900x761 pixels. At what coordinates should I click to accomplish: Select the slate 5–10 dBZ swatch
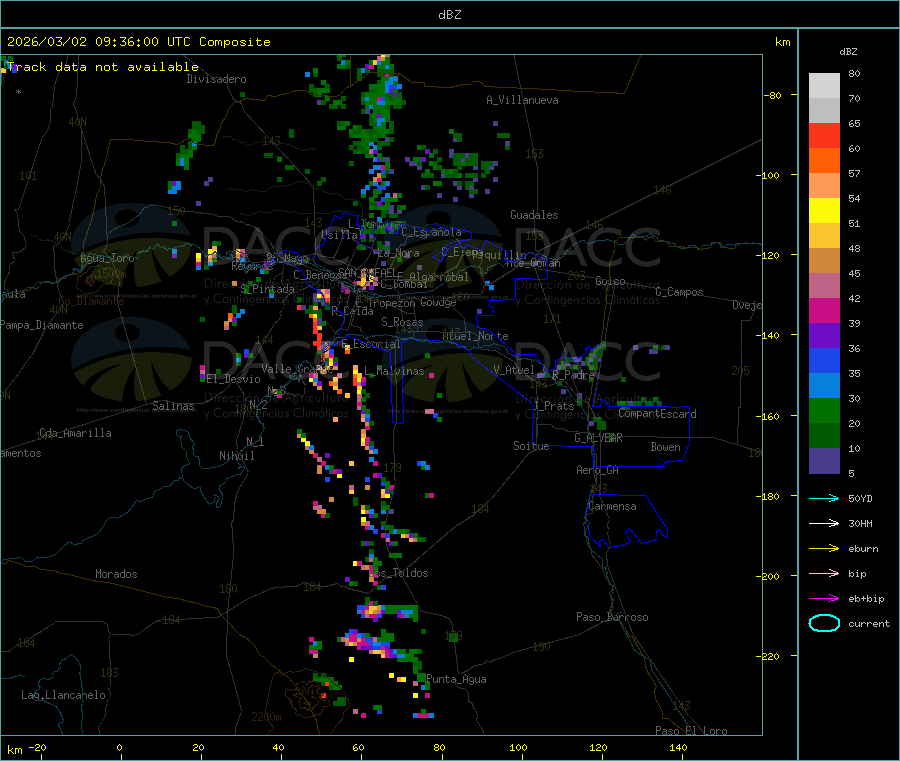pyautogui.click(x=824, y=461)
